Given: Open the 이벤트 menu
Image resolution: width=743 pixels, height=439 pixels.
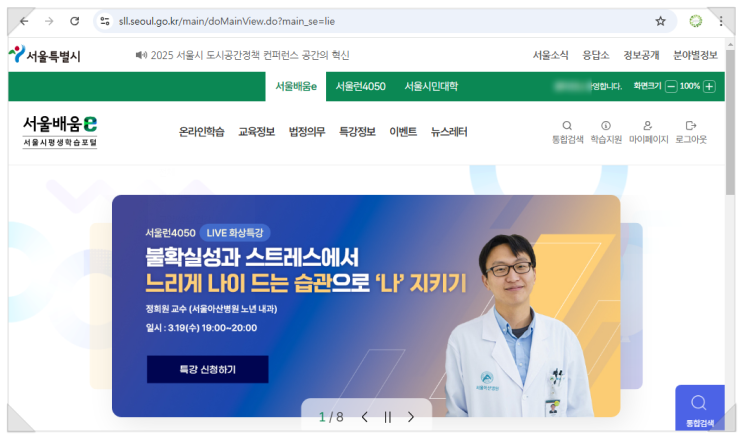Looking at the screenshot, I should pos(403,132).
